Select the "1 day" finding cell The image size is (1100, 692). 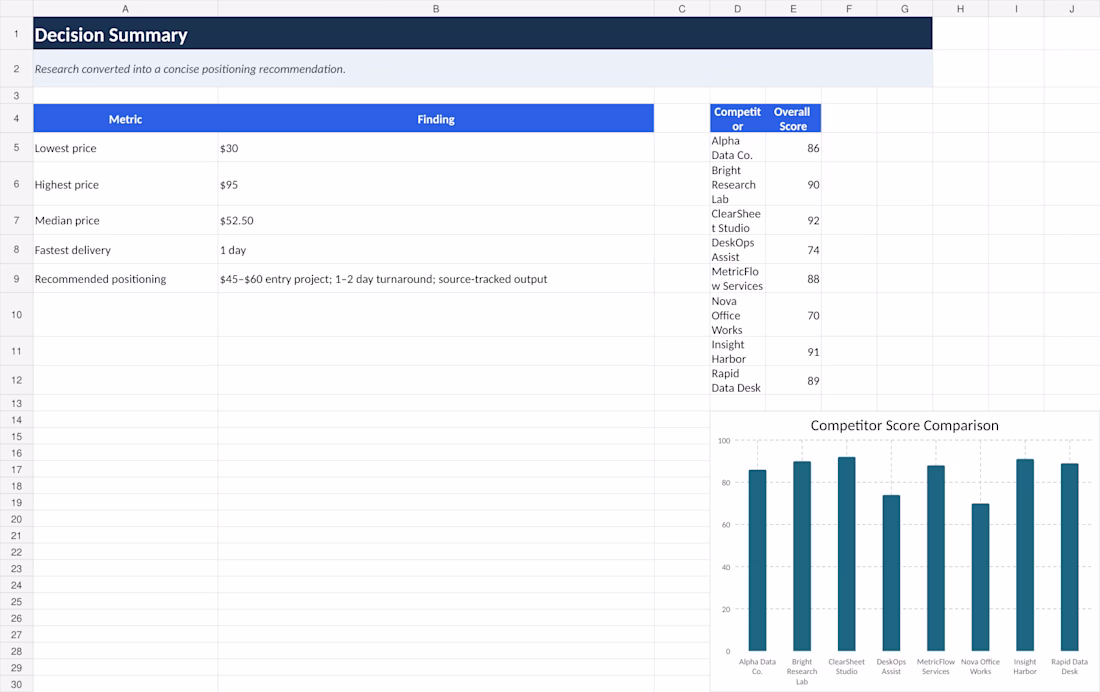(436, 250)
